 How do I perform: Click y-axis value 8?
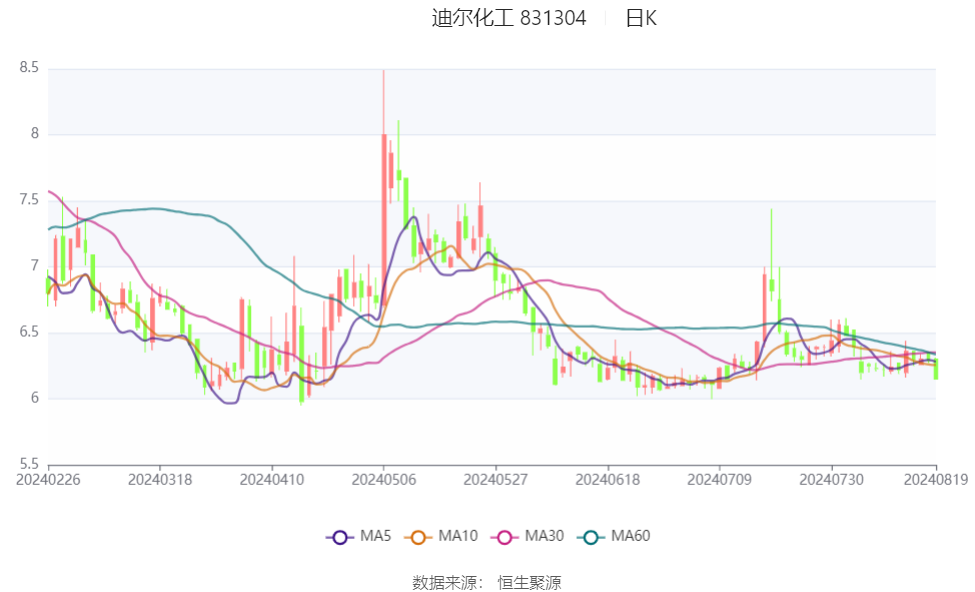point(35,134)
